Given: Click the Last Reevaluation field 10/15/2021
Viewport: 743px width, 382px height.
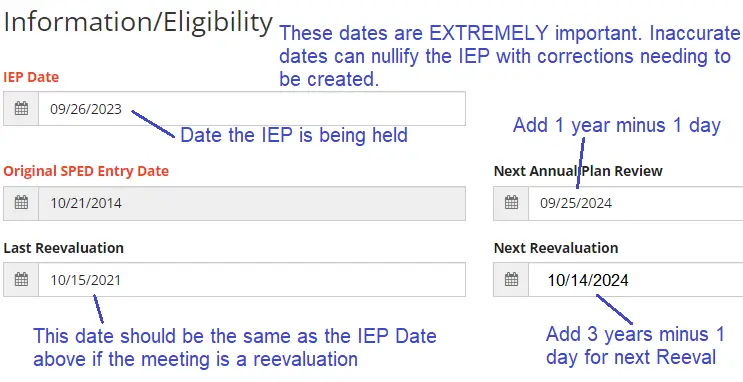Looking at the screenshot, I should click(x=252, y=280).
